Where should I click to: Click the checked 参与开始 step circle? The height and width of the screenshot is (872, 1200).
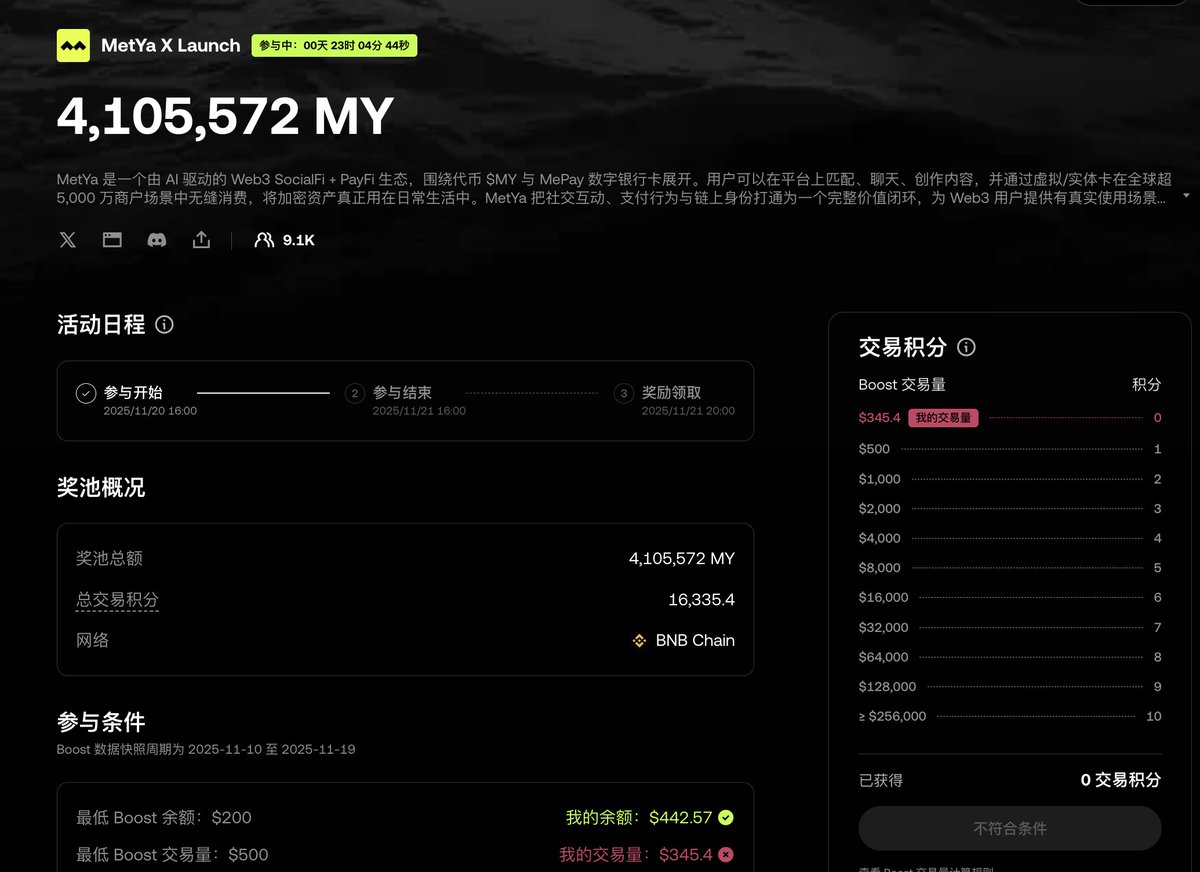(86, 393)
